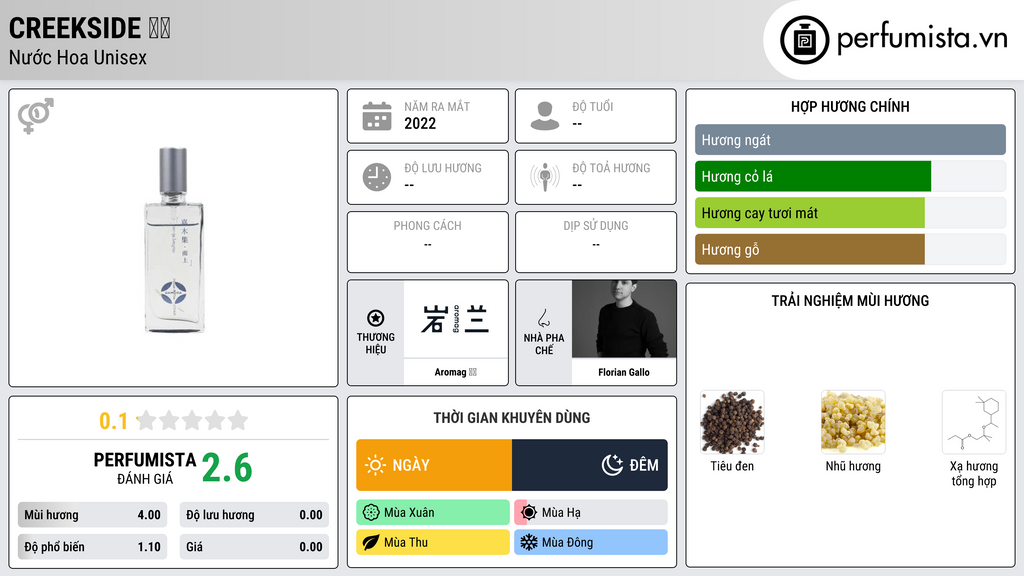Click the Thời gian khuyên dùng heading

click(511, 418)
